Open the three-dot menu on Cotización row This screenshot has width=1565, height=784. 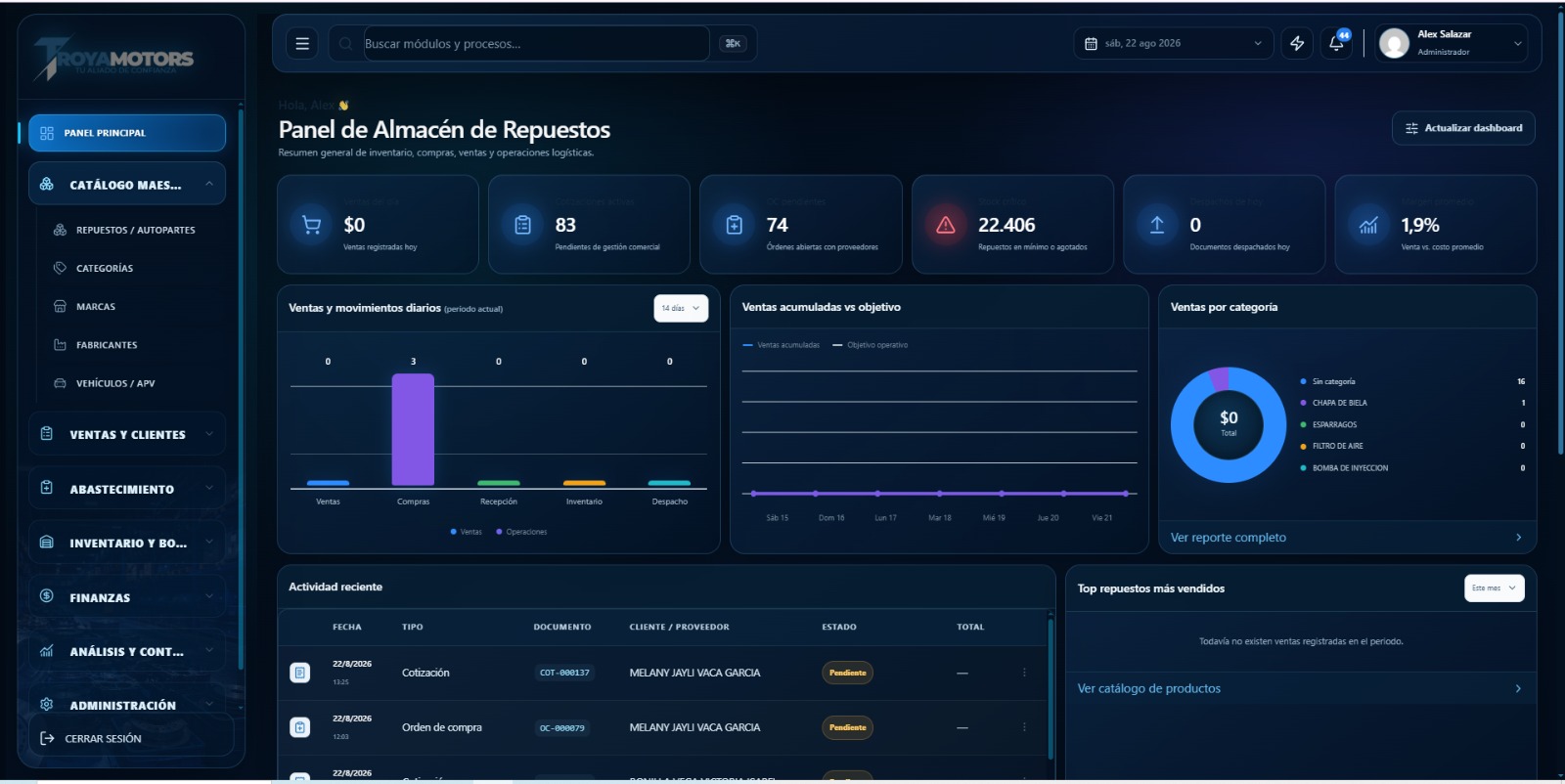pyautogui.click(x=1024, y=673)
